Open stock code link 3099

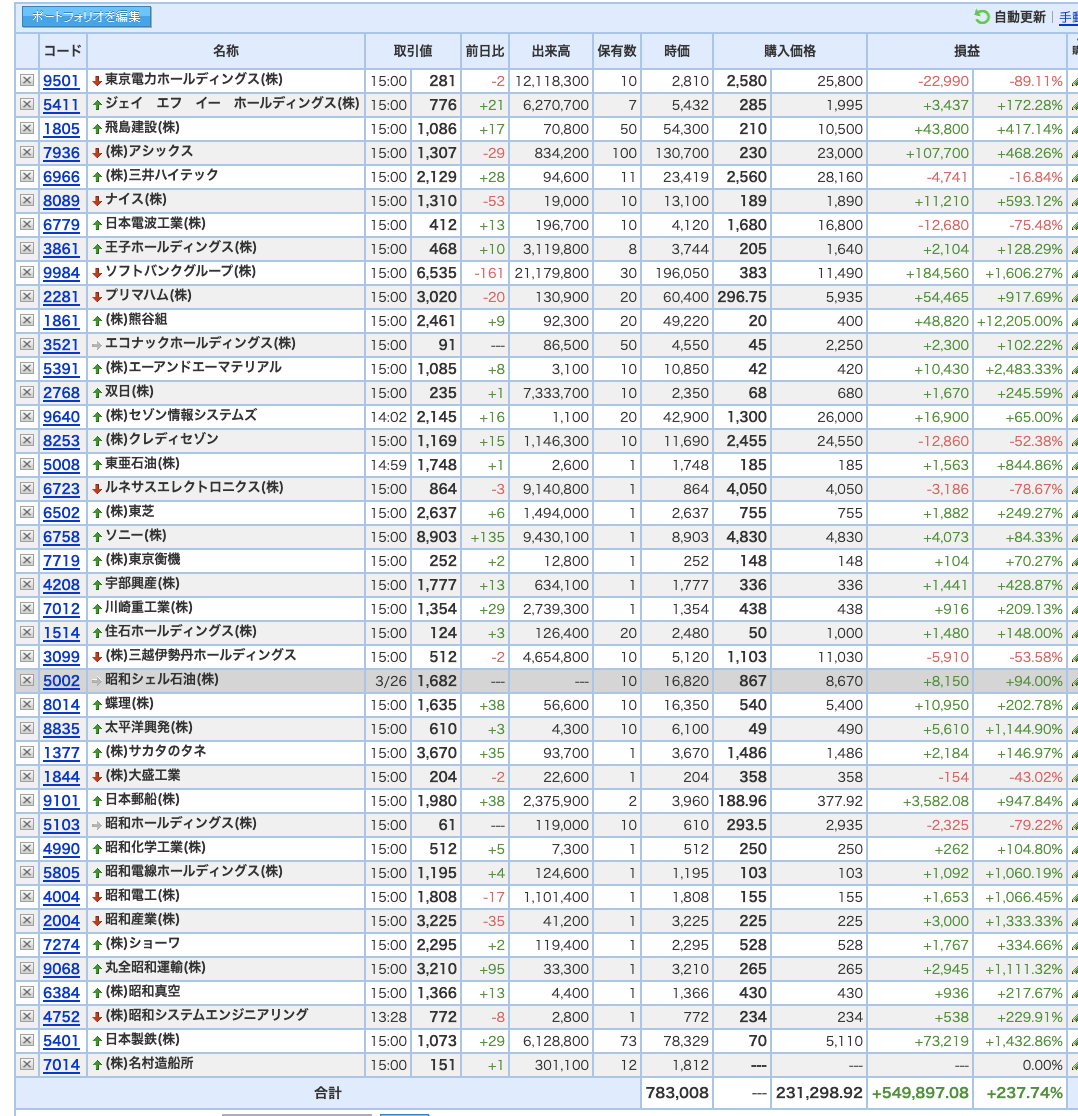pyautogui.click(x=61, y=657)
